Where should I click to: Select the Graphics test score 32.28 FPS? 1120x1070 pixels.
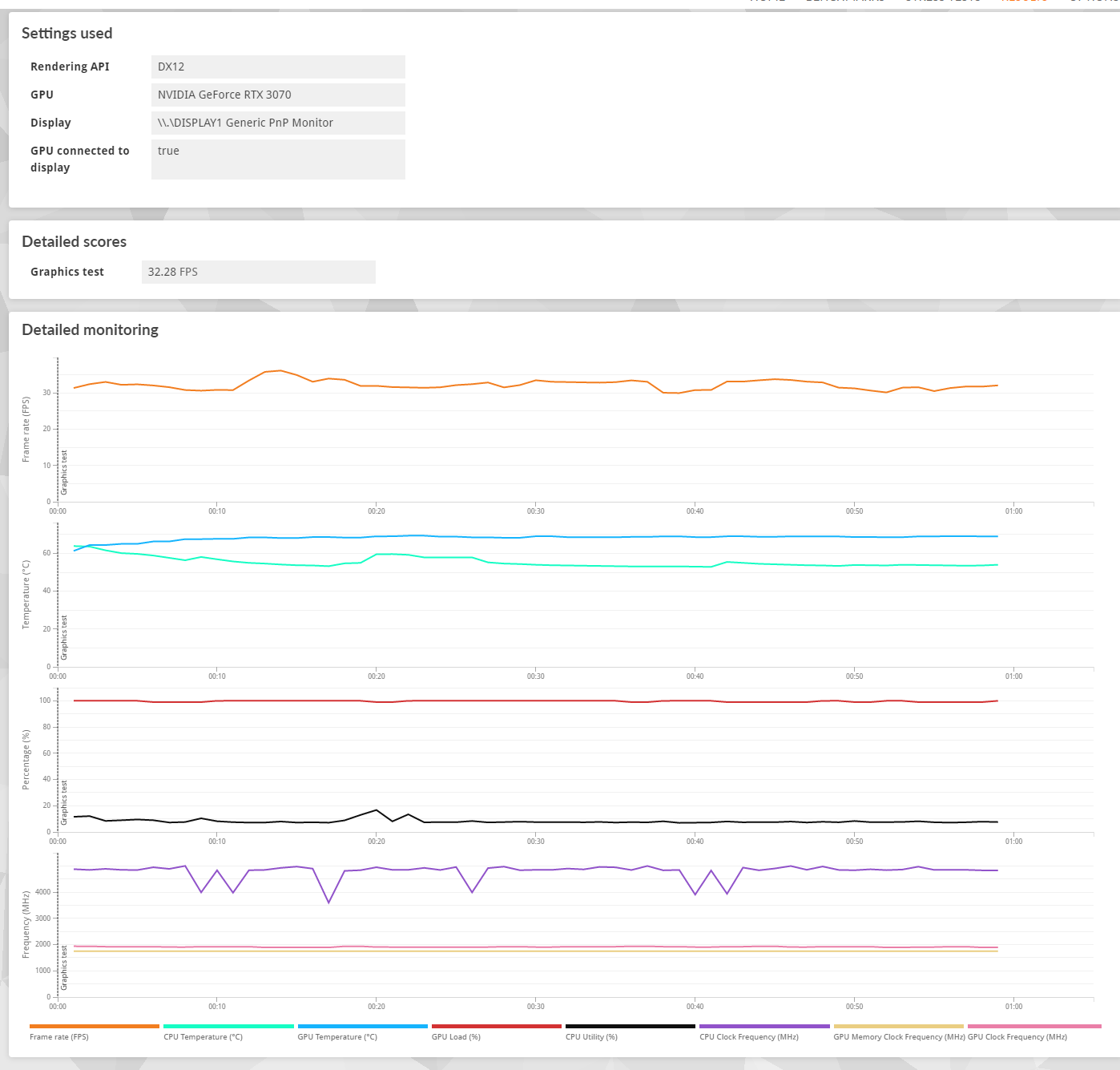click(258, 272)
